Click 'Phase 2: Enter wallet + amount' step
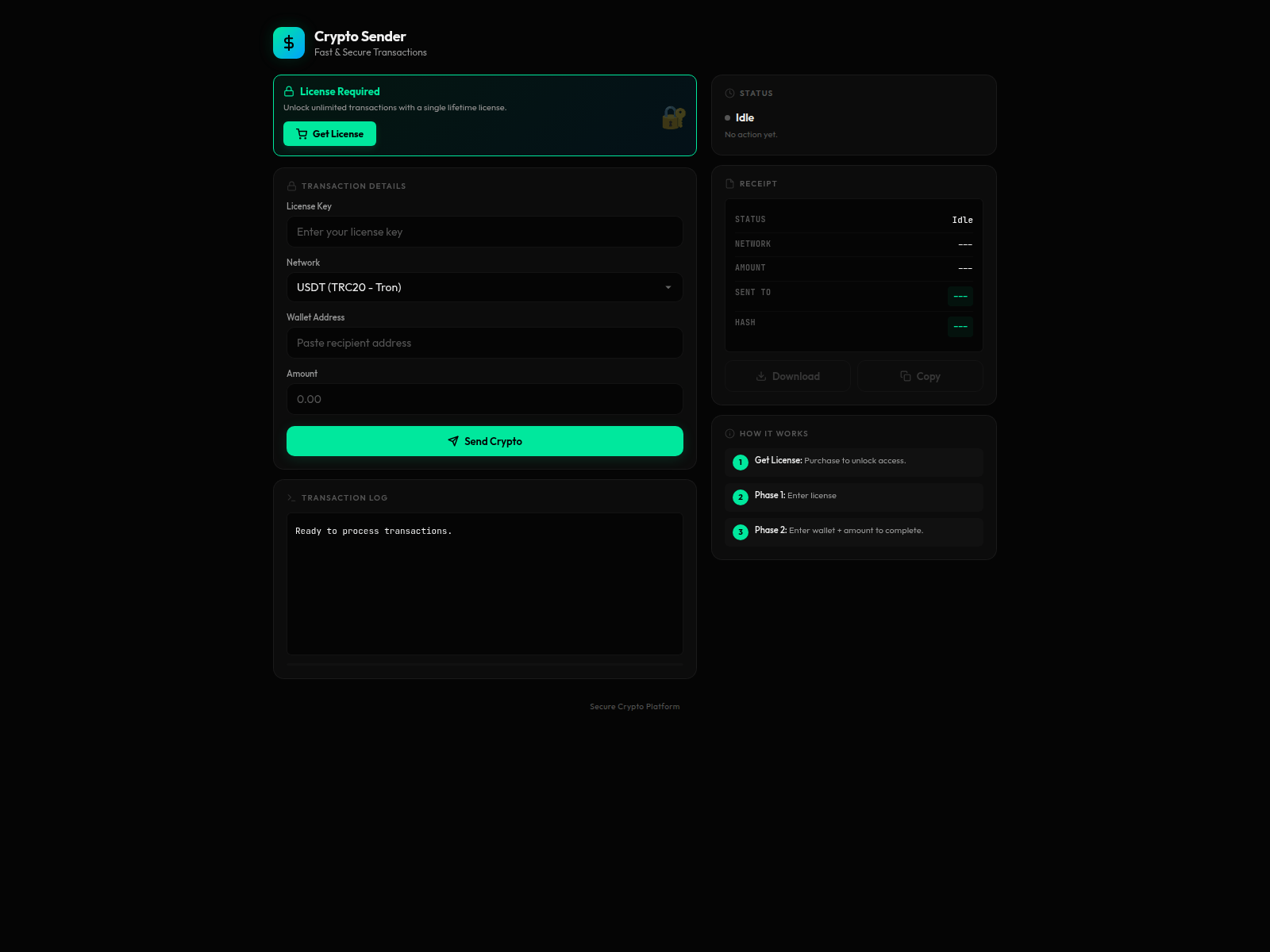 coord(853,532)
